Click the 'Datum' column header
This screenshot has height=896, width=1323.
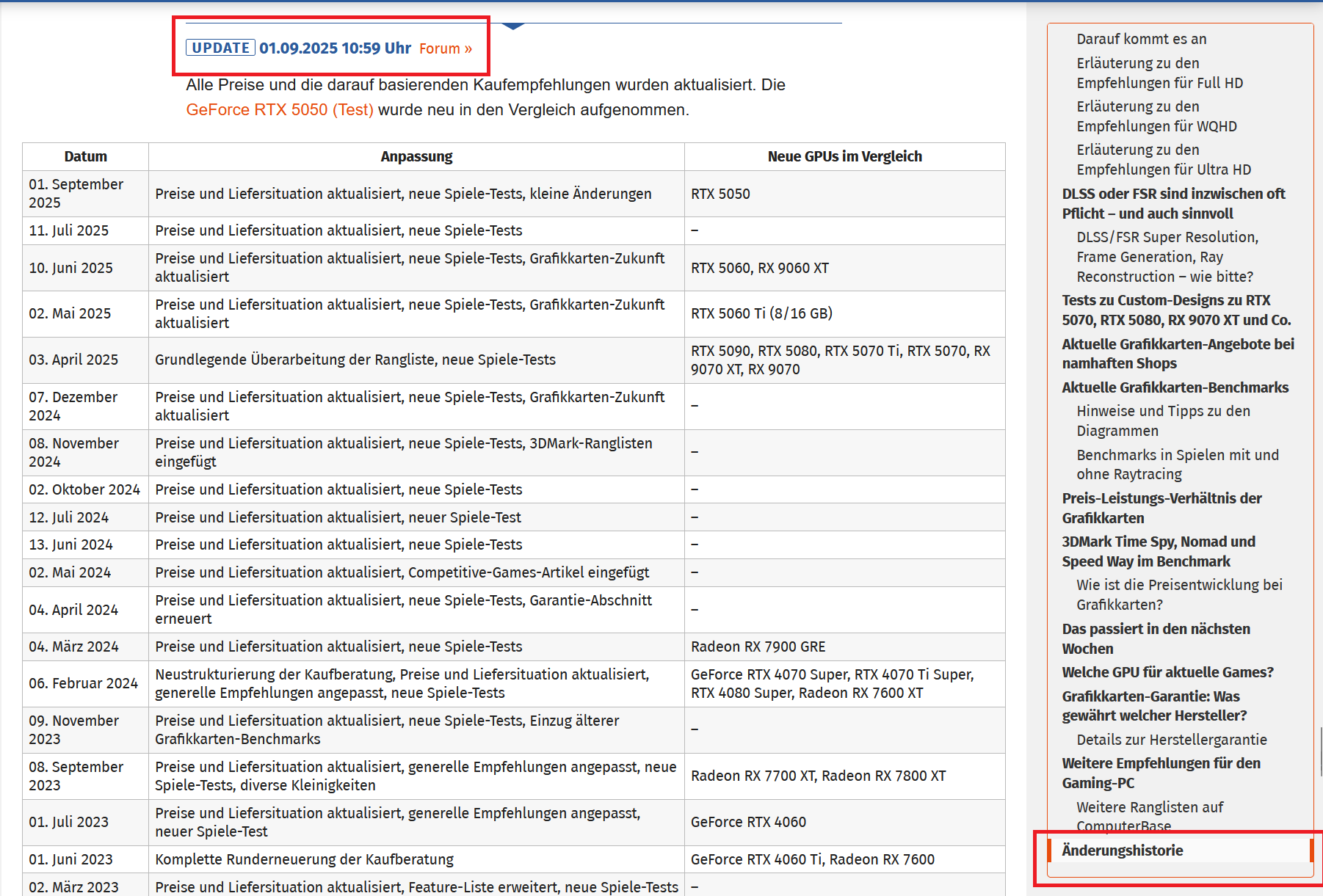pos(86,156)
